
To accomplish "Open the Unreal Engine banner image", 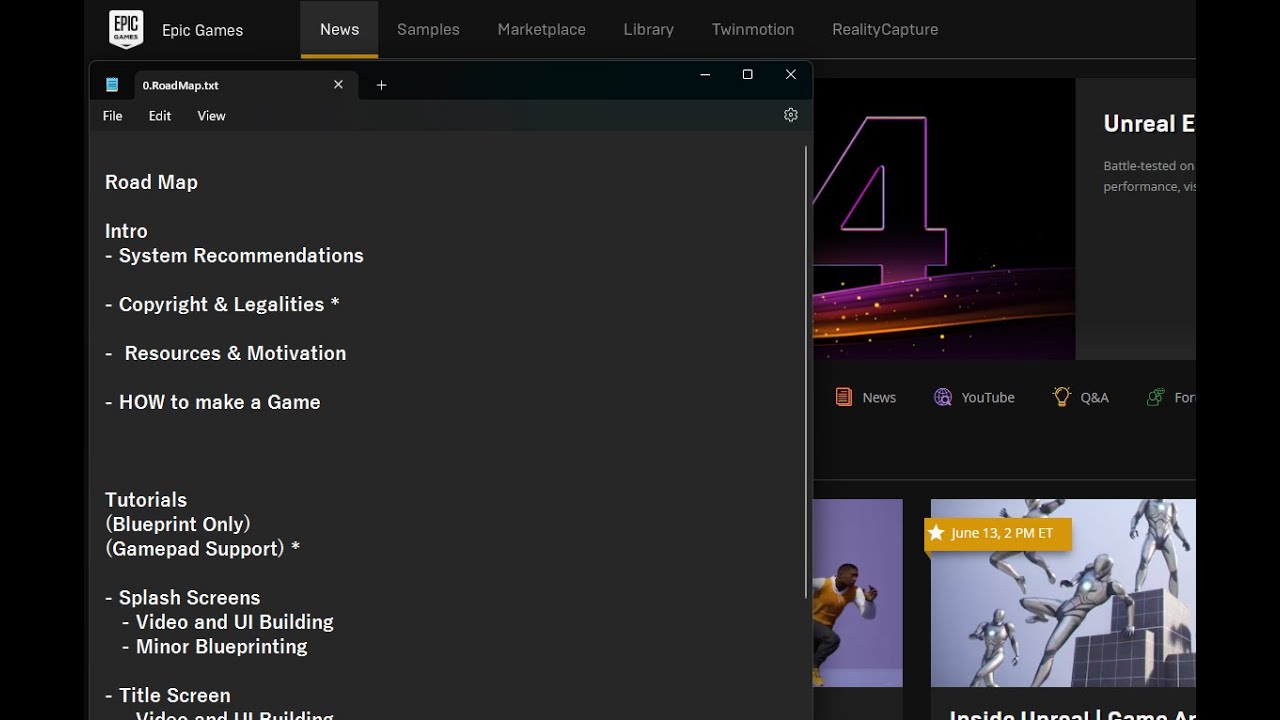I will pyautogui.click(x=944, y=219).
